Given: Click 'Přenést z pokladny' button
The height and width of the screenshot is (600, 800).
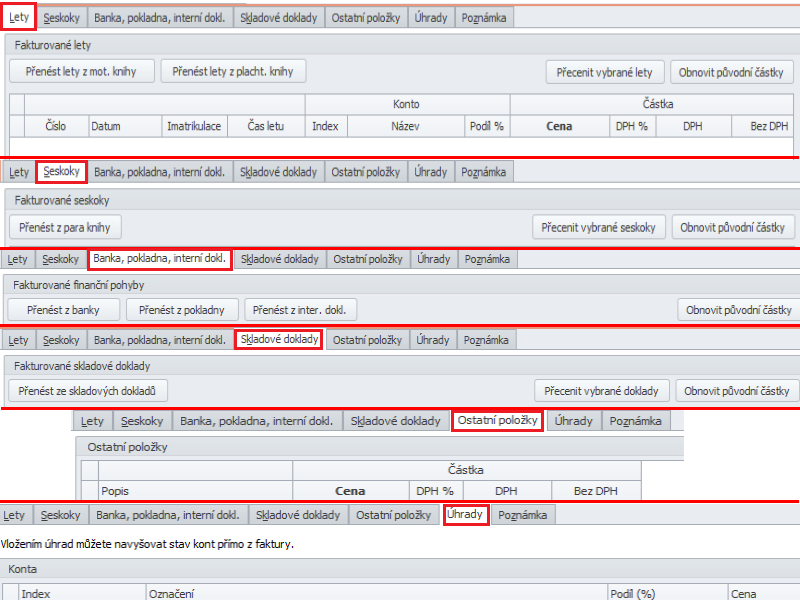Looking at the screenshot, I should click(182, 309).
